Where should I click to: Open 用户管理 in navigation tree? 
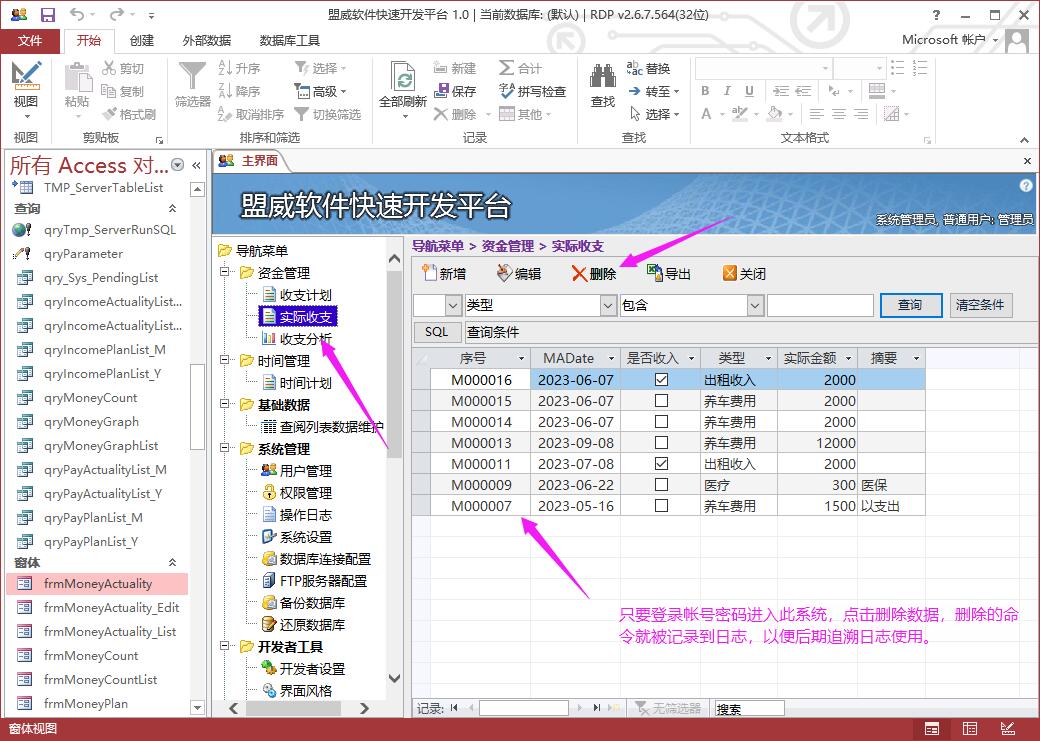[x=296, y=471]
